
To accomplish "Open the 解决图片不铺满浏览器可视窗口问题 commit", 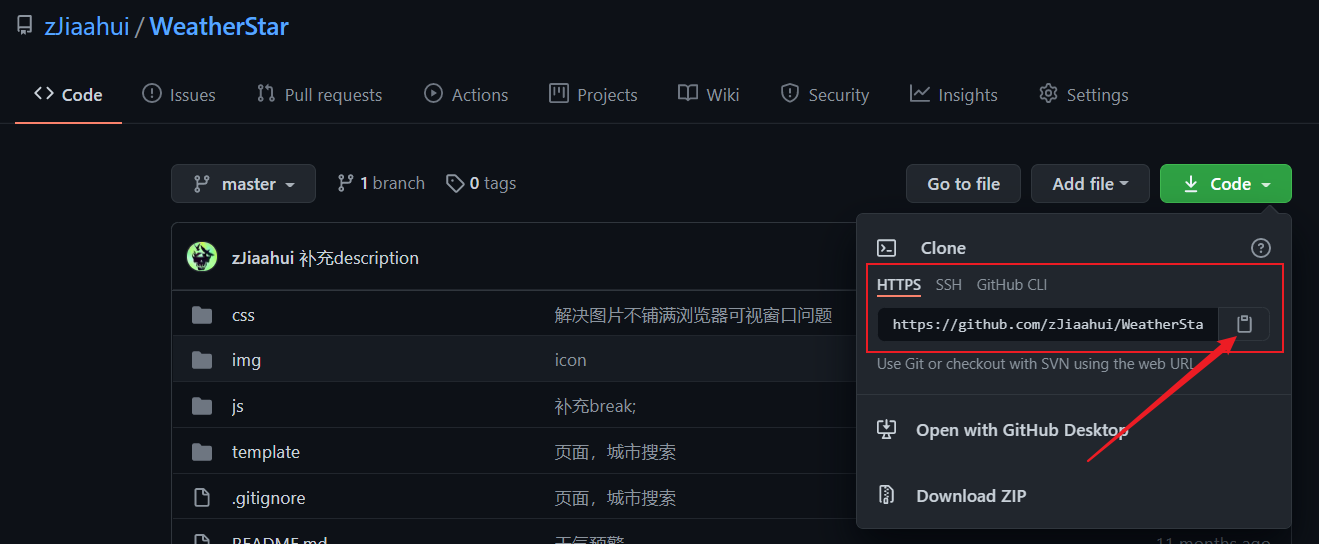I will [694, 315].
